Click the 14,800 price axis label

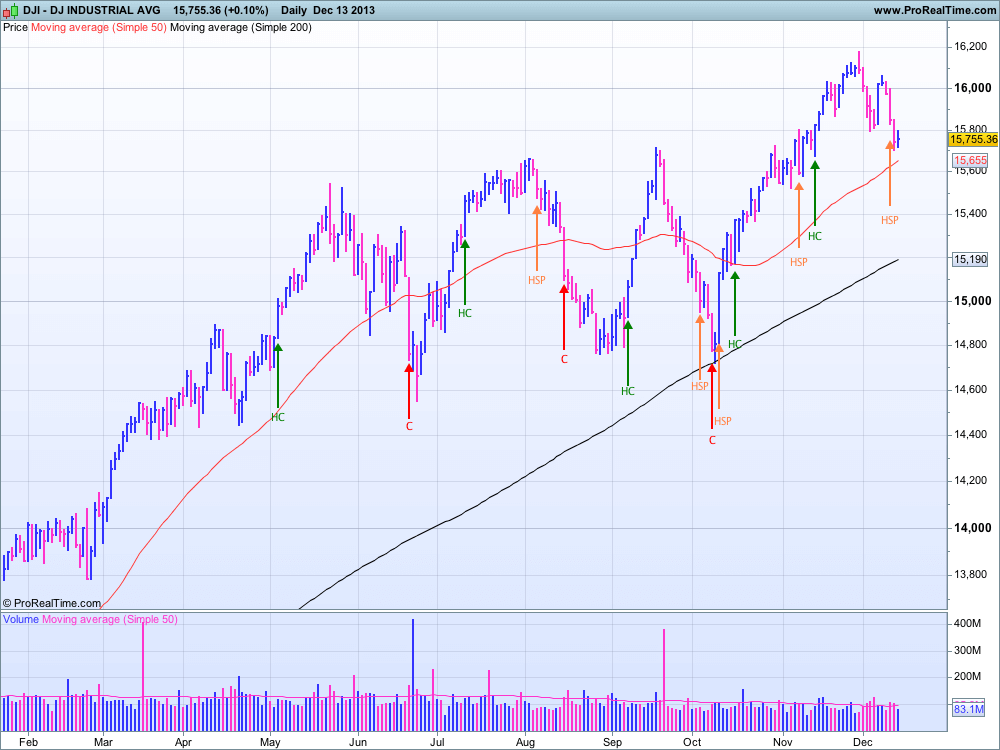970,344
